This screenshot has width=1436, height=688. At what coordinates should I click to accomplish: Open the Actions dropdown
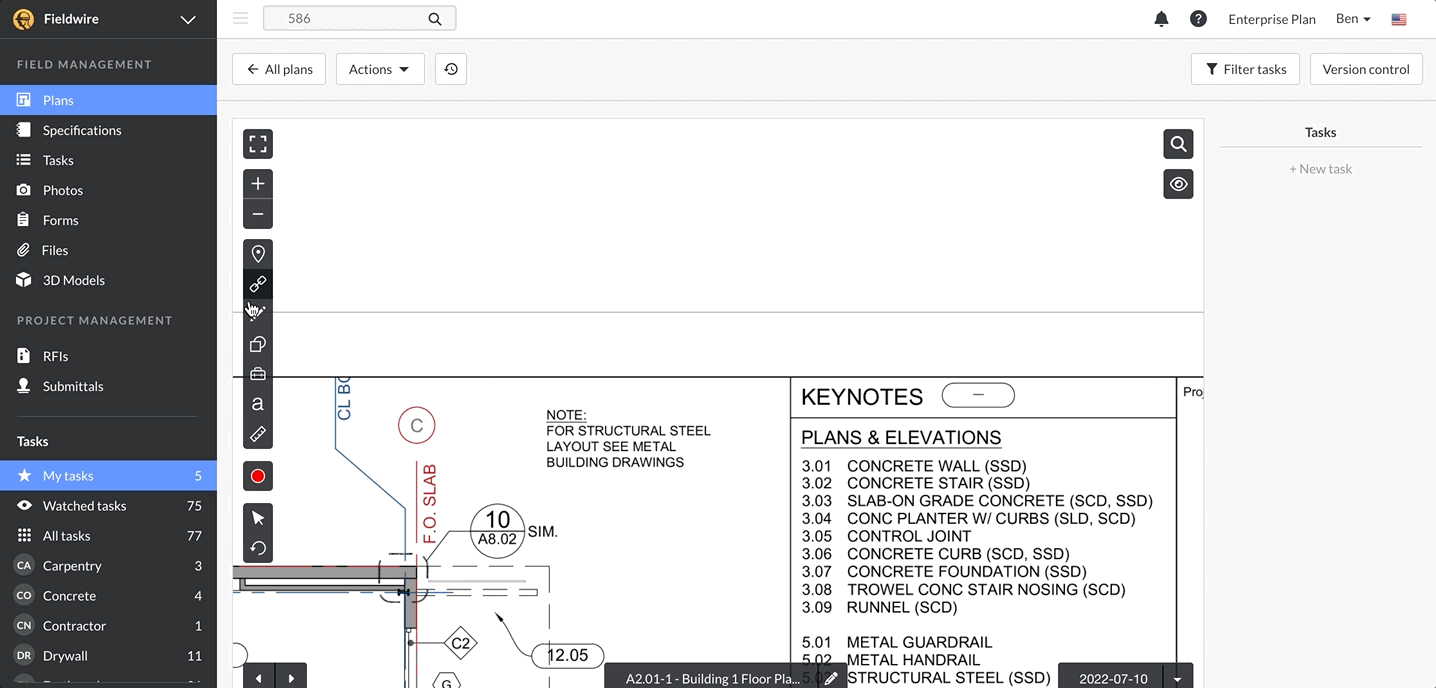(x=379, y=69)
